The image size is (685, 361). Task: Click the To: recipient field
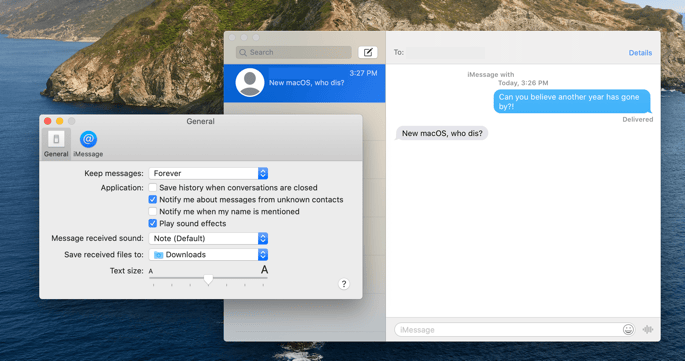[445, 53]
